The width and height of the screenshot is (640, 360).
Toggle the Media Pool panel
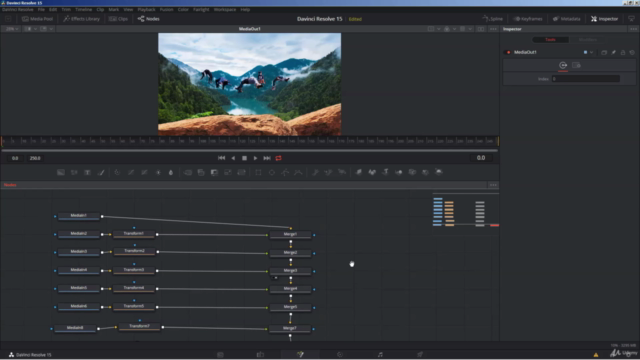[x=37, y=19]
